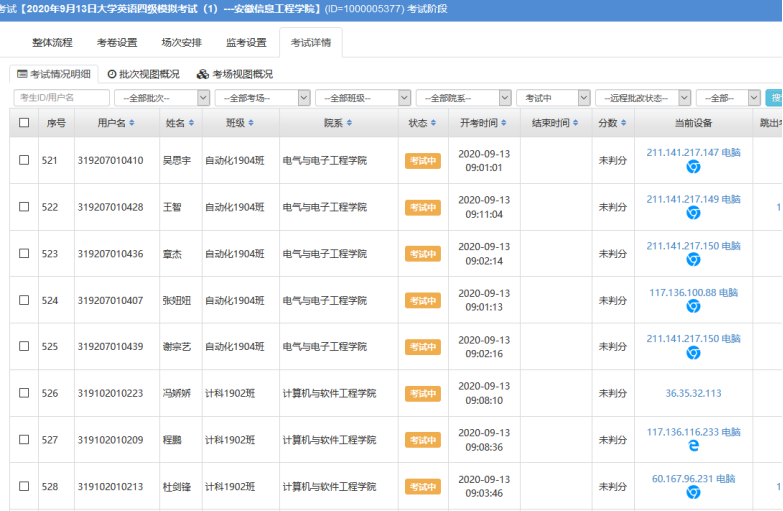The width and height of the screenshot is (783, 511).
Task: Click Chrome browser icon in row 521
Action: (693, 167)
